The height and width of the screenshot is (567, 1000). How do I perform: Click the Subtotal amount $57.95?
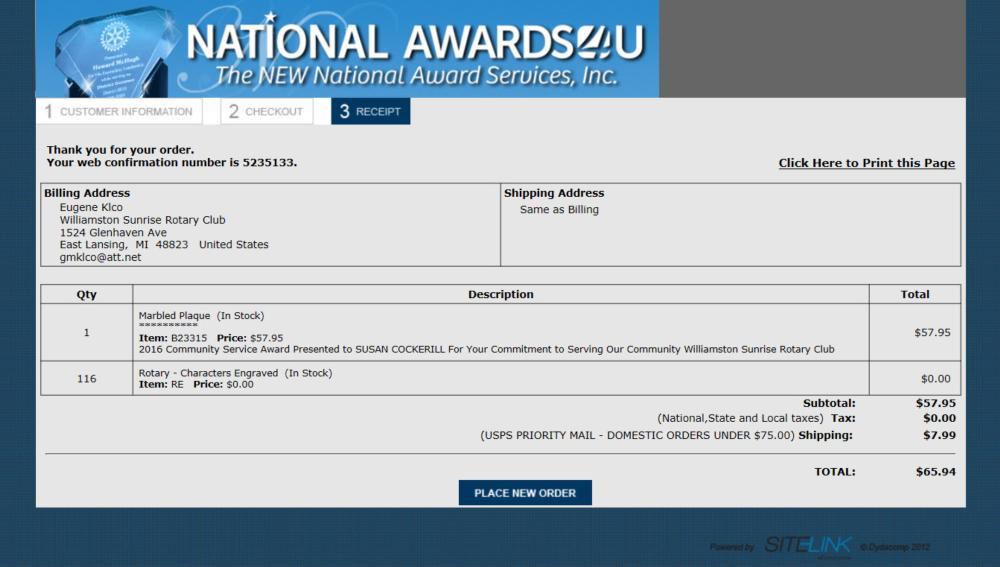(936, 403)
